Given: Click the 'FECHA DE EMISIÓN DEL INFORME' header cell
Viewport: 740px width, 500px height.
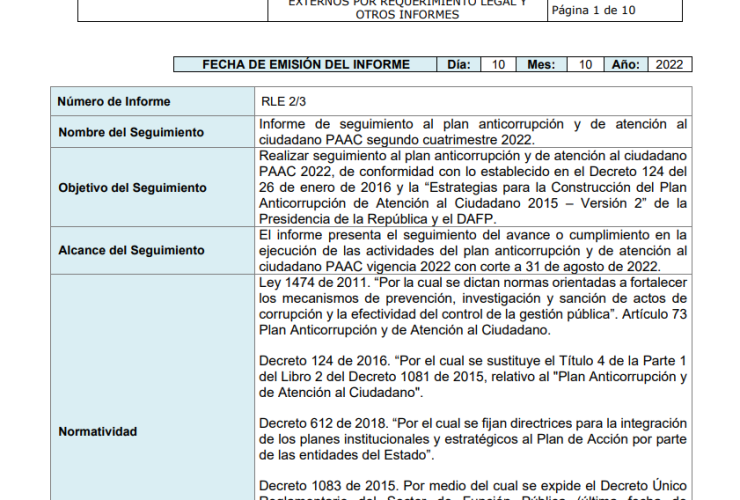Looking at the screenshot, I should pos(305,64).
